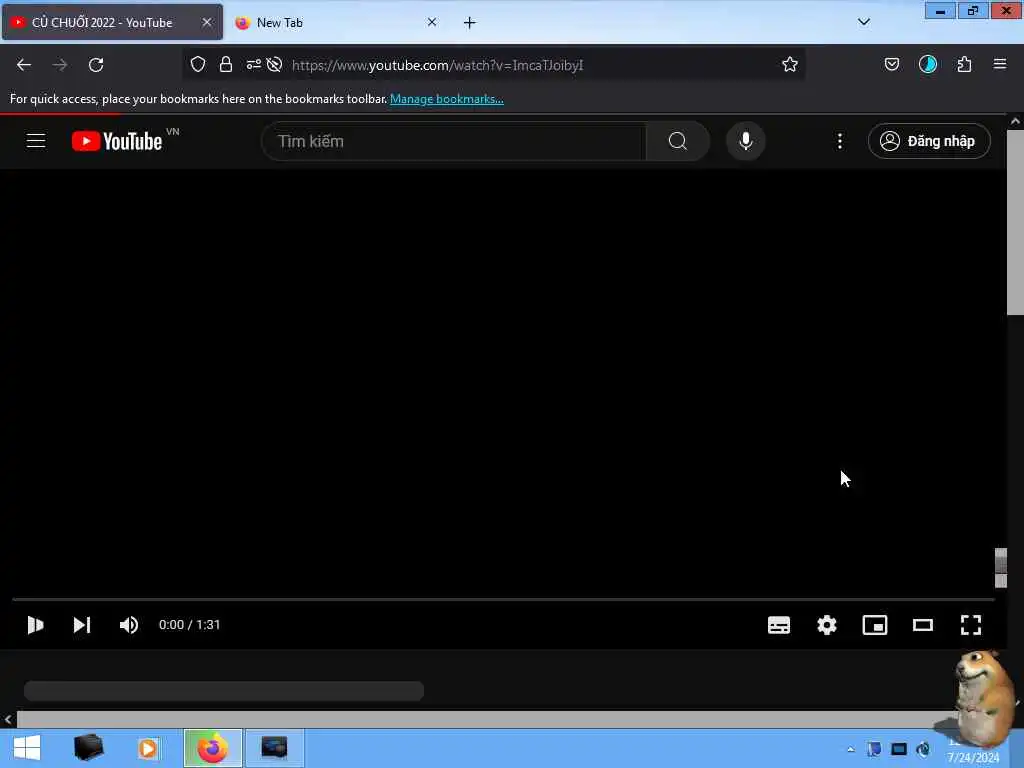Click the video progress bar
Viewport: 1024px width, 768px height.
click(x=503, y=598)
